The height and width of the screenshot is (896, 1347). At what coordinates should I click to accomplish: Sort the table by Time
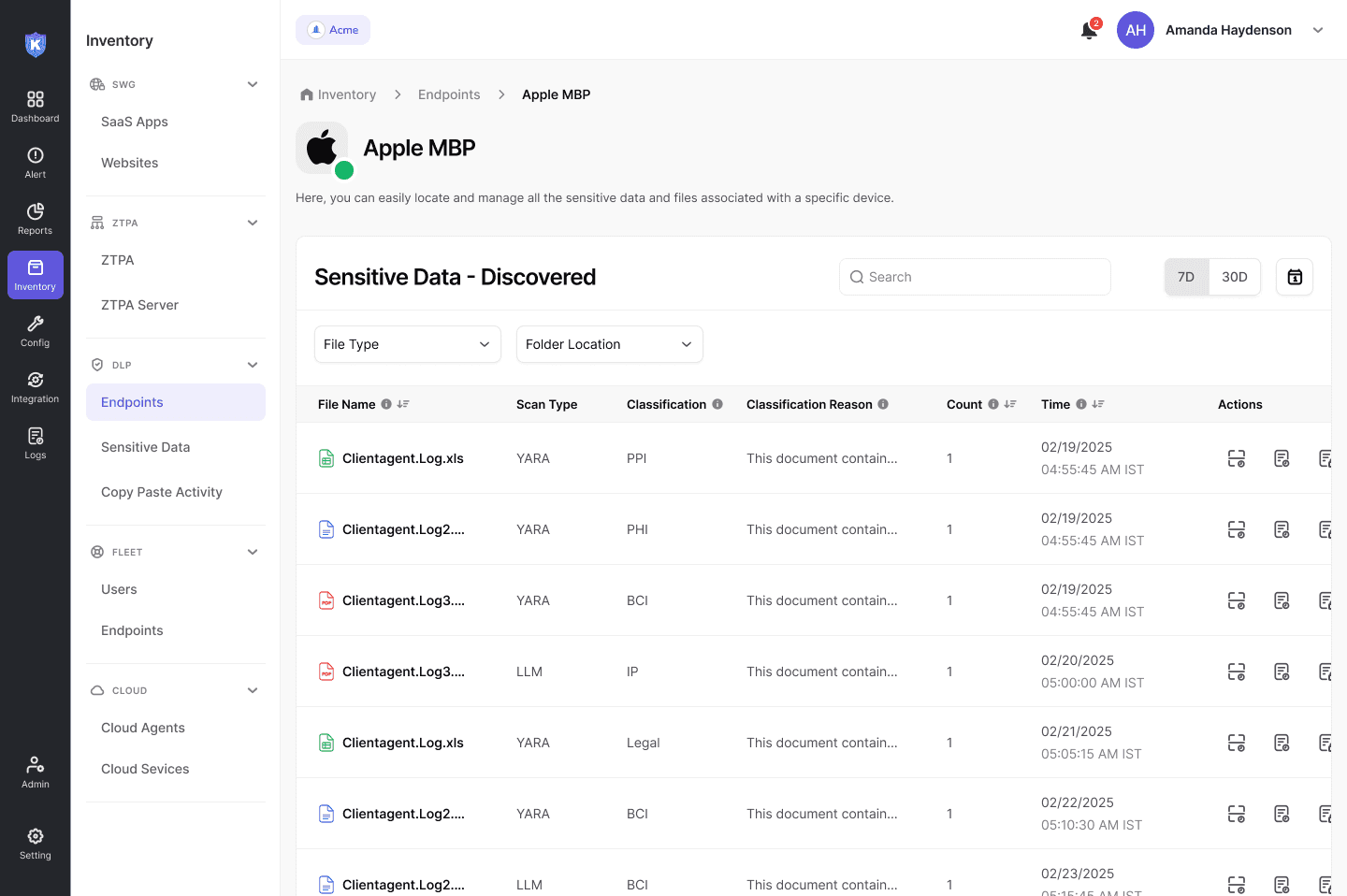pyautogui.click(x=1098, y=404)
